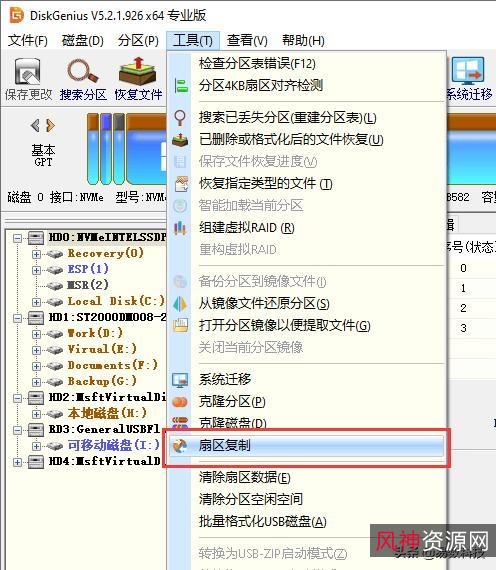The height and width of the screenshot is (570, 496).
Task: Click the small blue-capped partition bar in disk map
Action: tap(105, 148)
